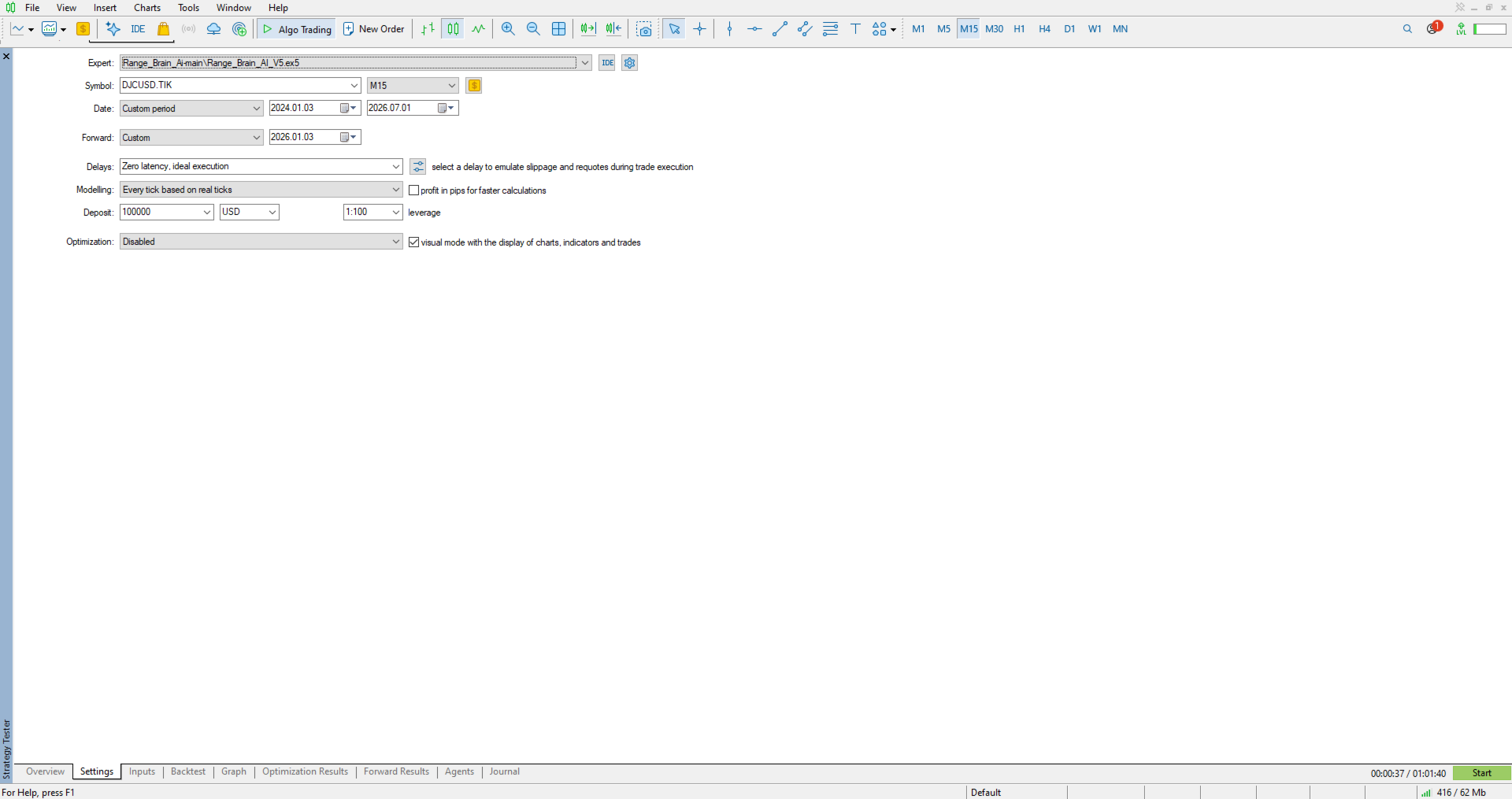Image resolution: width=1512 pixels, height=799 pixels.
Task: Select the text label tool
Action: pyautogui.click(x=855, y=29)
